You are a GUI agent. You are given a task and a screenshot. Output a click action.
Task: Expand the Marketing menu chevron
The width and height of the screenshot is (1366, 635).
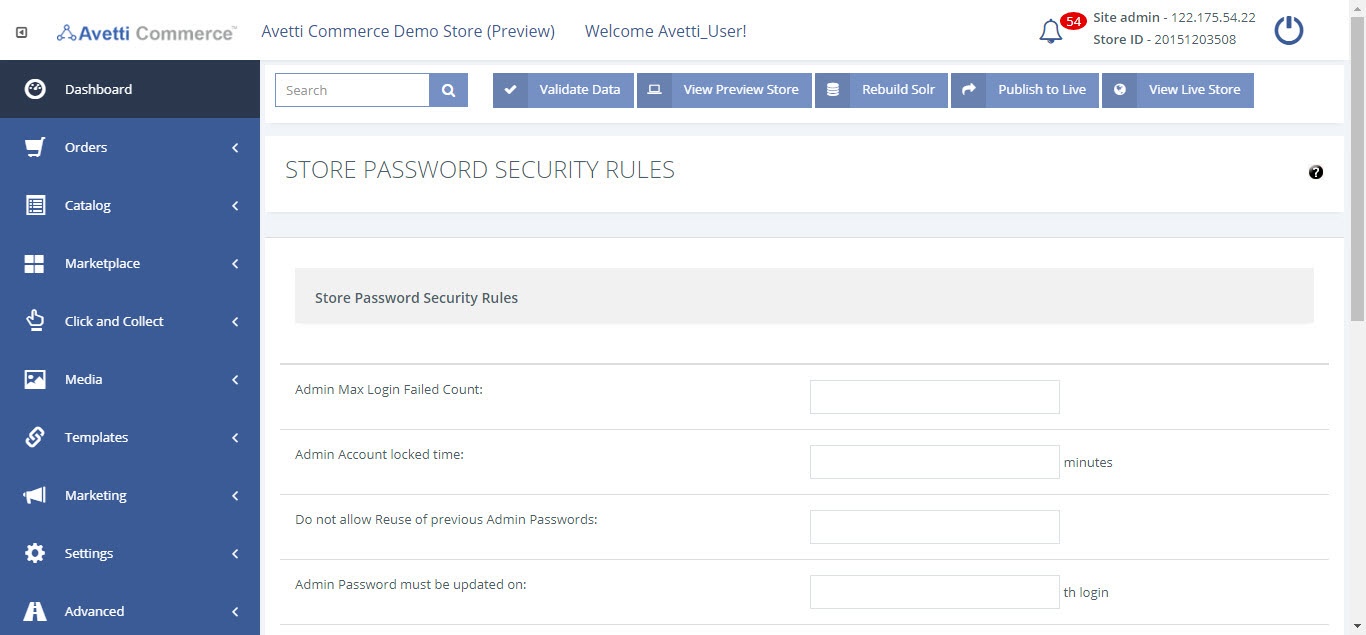click(235, 495)
